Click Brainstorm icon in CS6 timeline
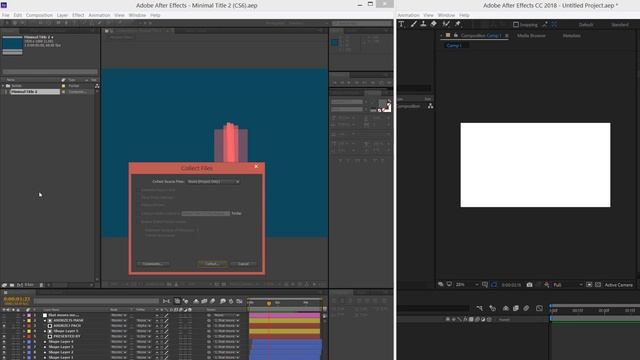This screenshot has height=360, width=640. coord(223,301)
